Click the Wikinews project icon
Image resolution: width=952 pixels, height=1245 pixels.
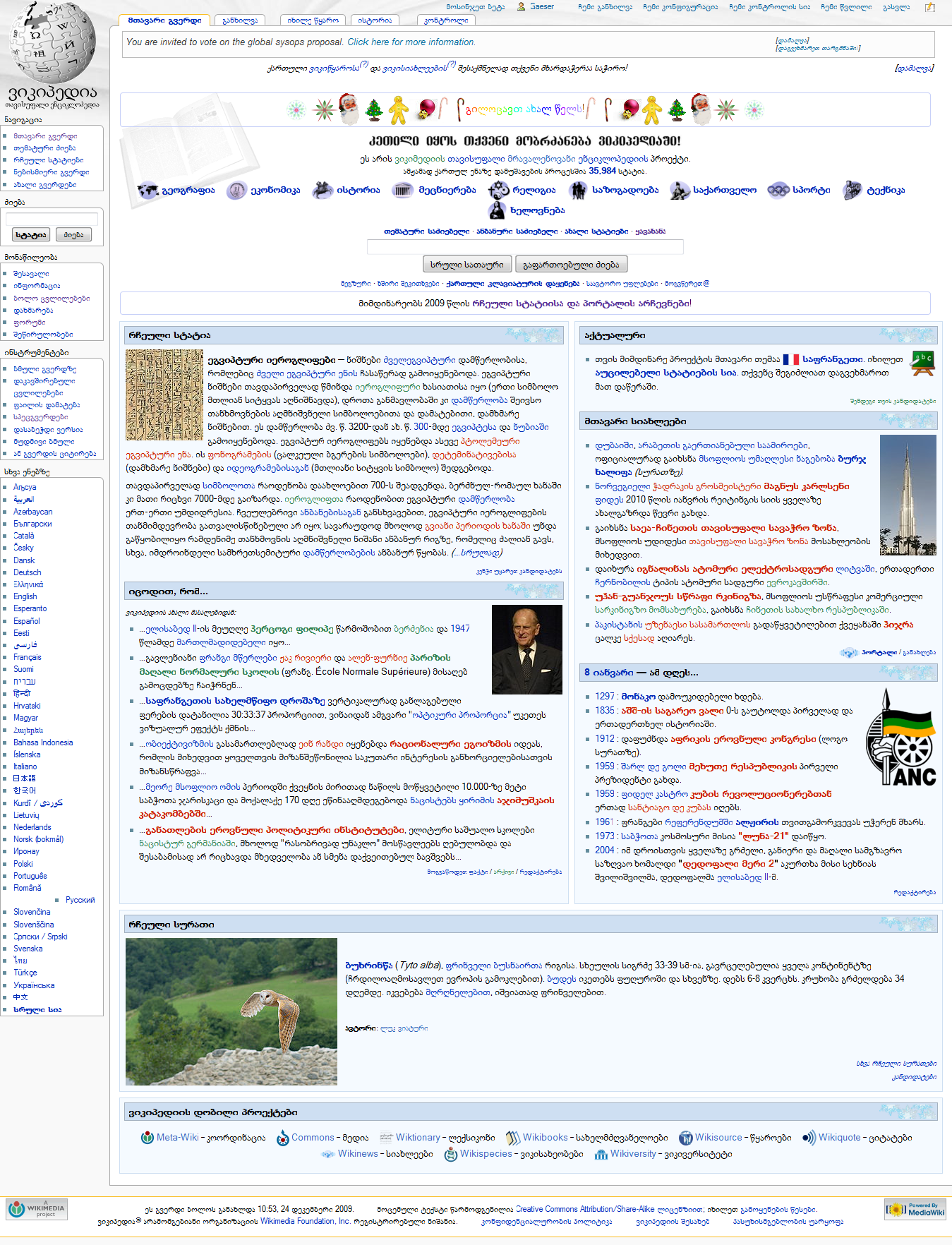click(327, 1154)
